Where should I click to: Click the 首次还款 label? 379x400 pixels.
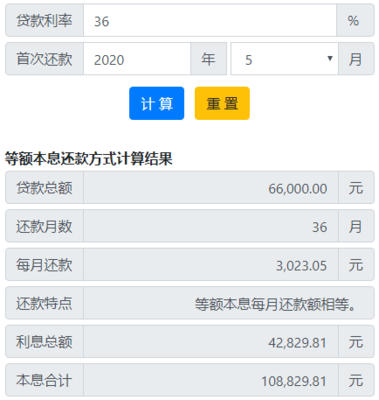(44, 59)
